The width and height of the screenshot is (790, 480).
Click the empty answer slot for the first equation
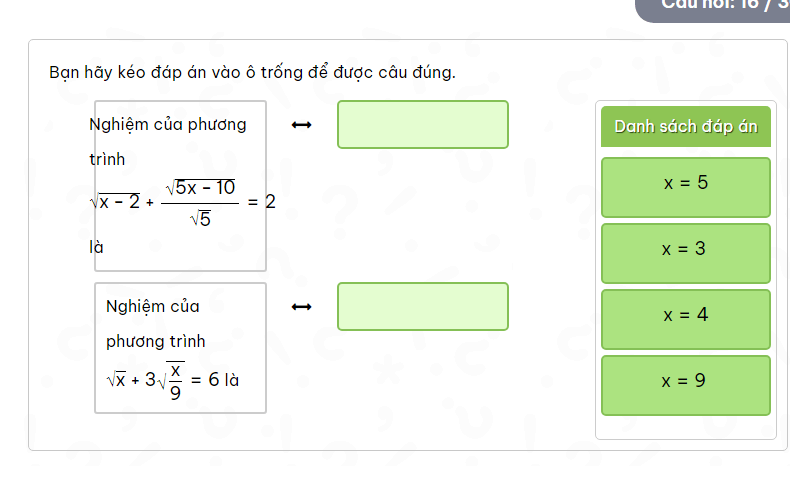pos(422,124)
